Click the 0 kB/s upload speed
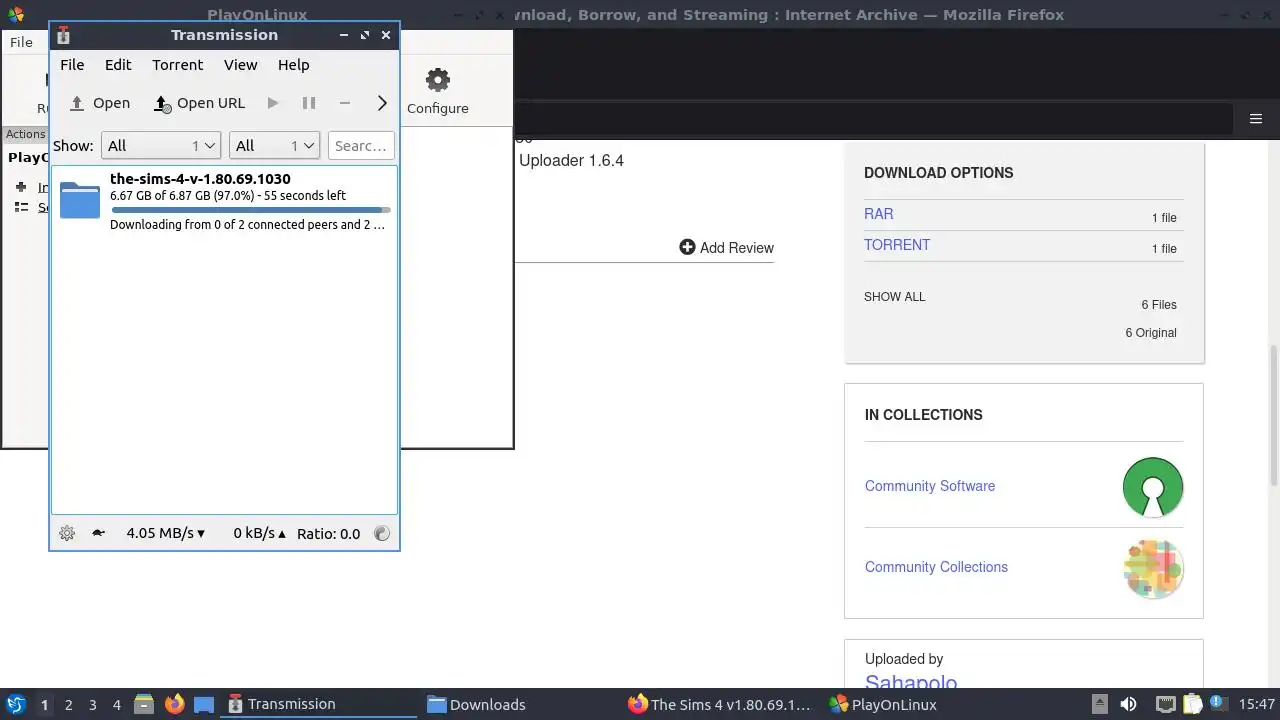 pos(259,533)
